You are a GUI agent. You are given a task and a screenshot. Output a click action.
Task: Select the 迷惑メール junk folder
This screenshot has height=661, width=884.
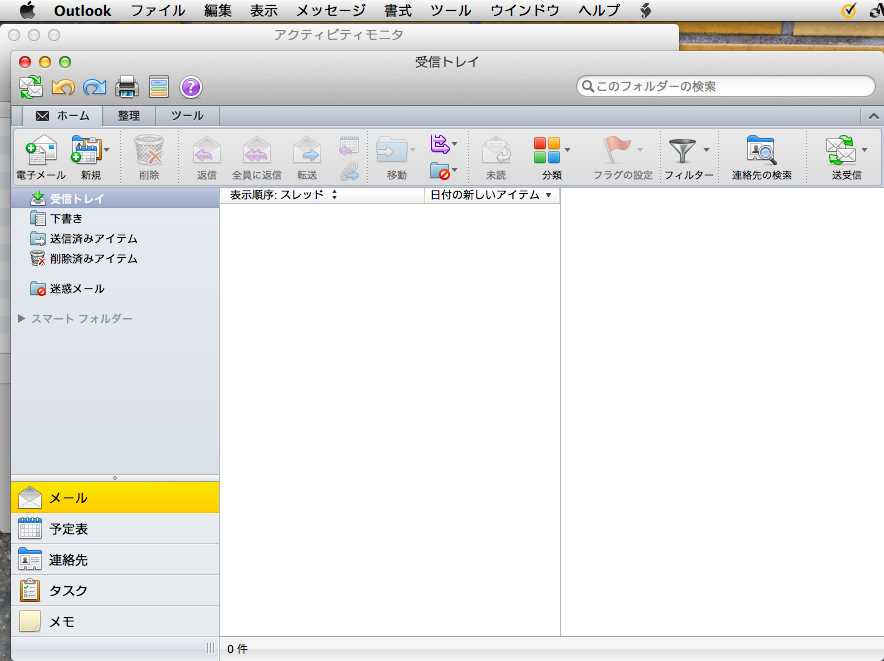click(77, 289)
